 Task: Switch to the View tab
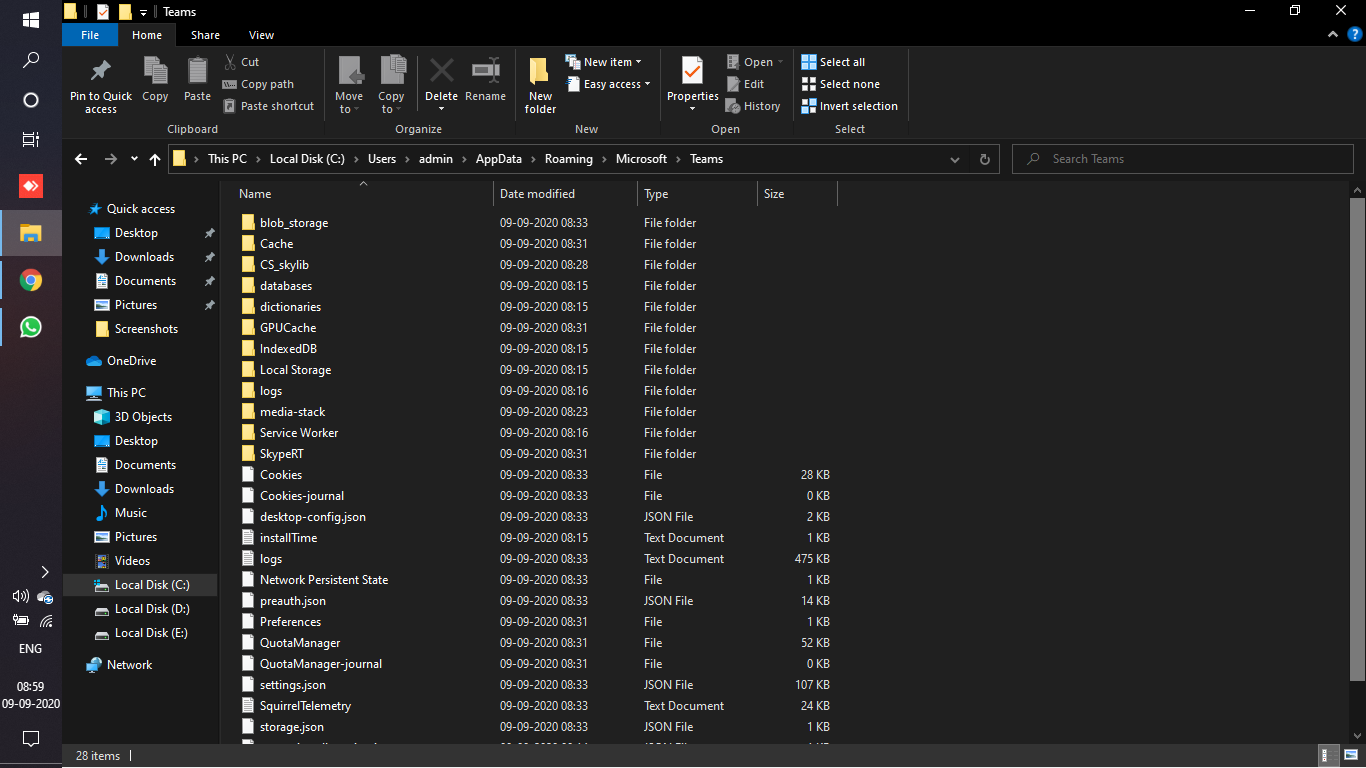click(261, 35)
